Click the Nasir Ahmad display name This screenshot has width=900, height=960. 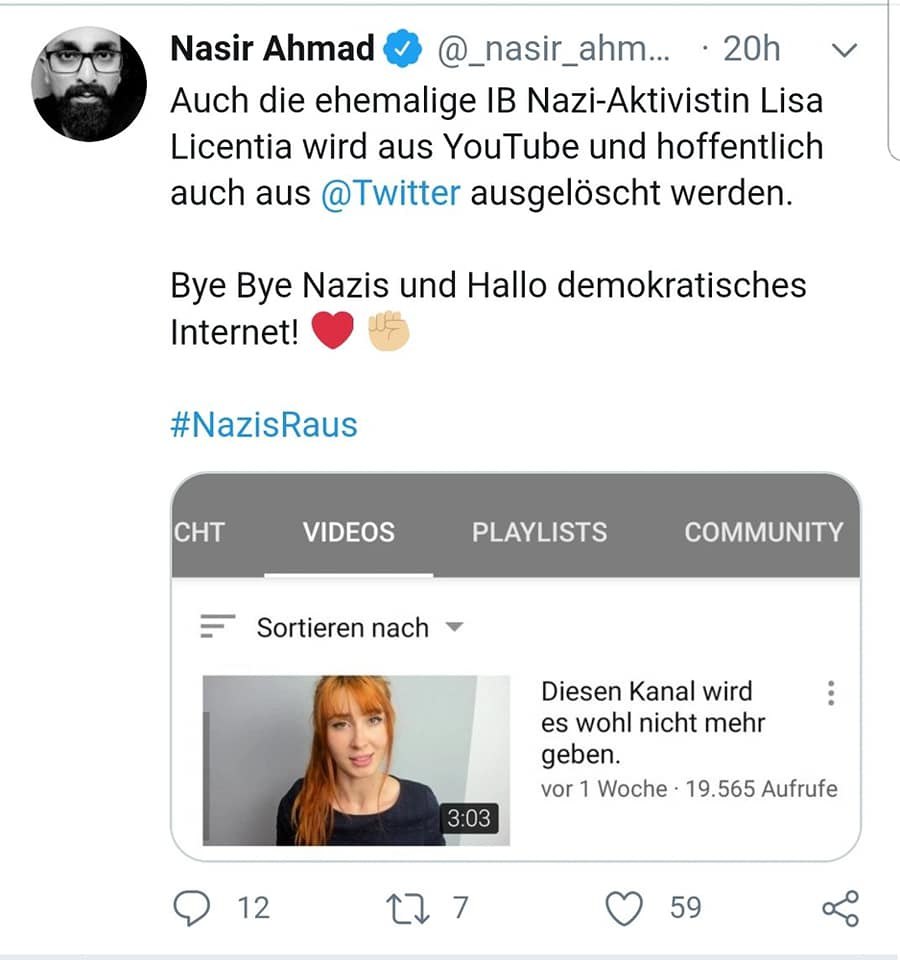(x=273, y=49)
